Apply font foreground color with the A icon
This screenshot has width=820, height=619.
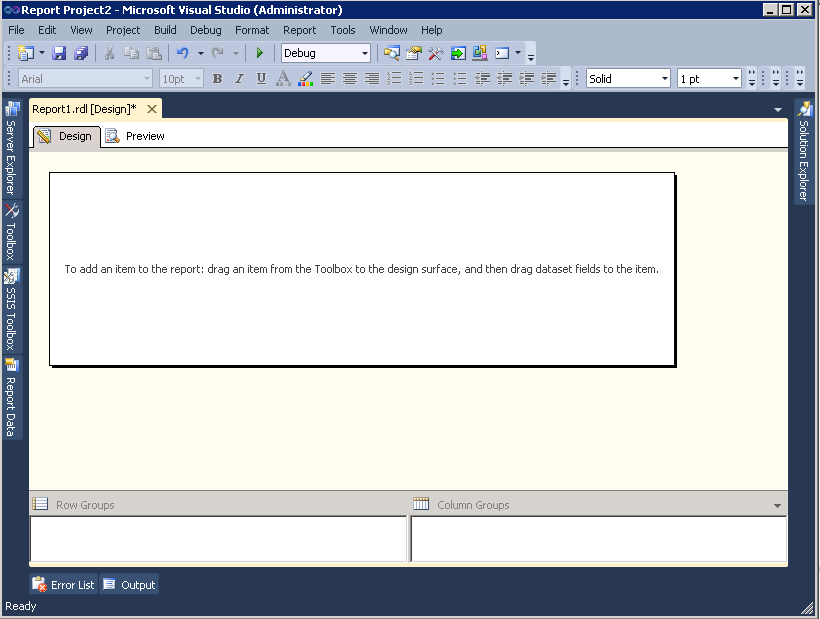pyautogui.click(x=283, y=79)
